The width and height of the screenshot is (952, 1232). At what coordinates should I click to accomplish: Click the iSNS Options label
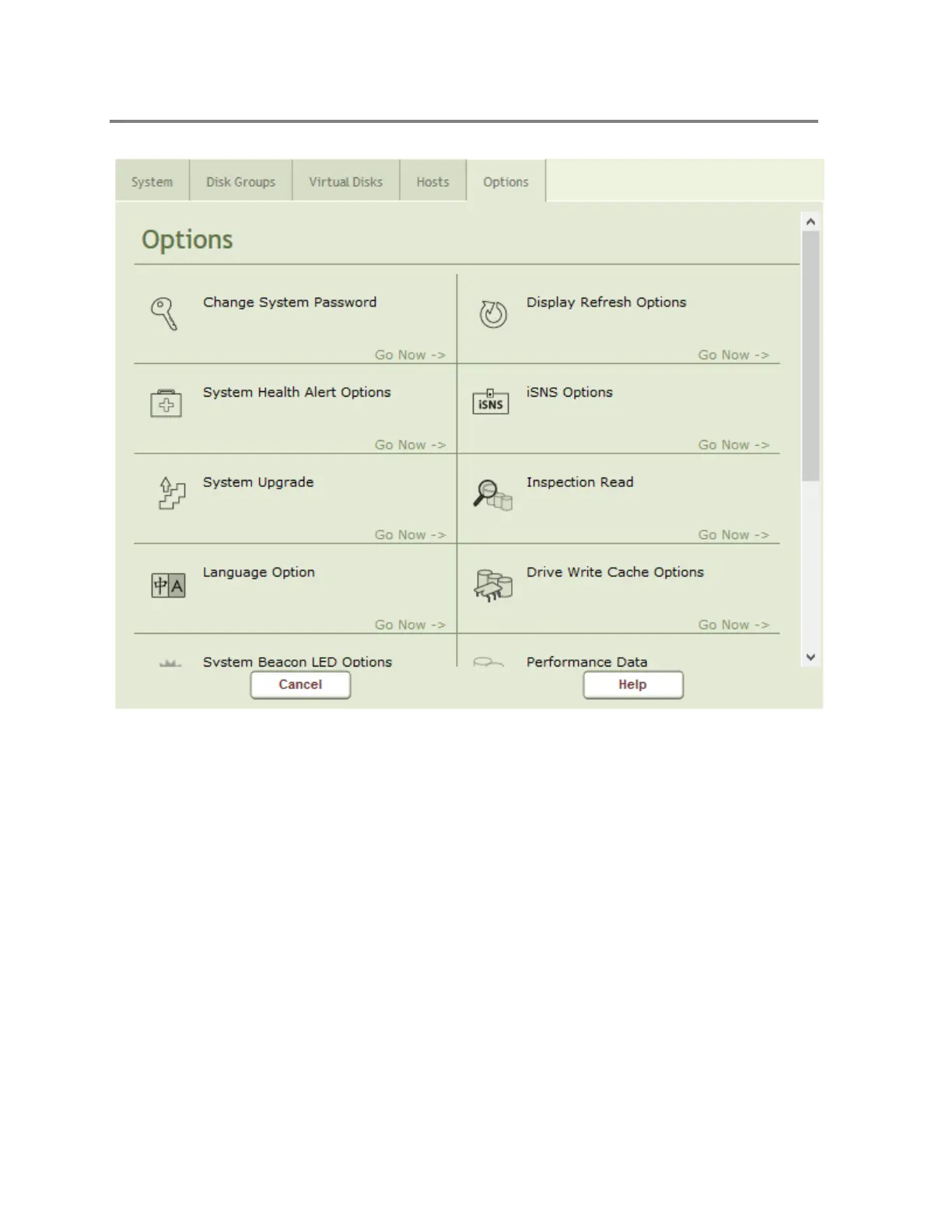pos(569,393)
